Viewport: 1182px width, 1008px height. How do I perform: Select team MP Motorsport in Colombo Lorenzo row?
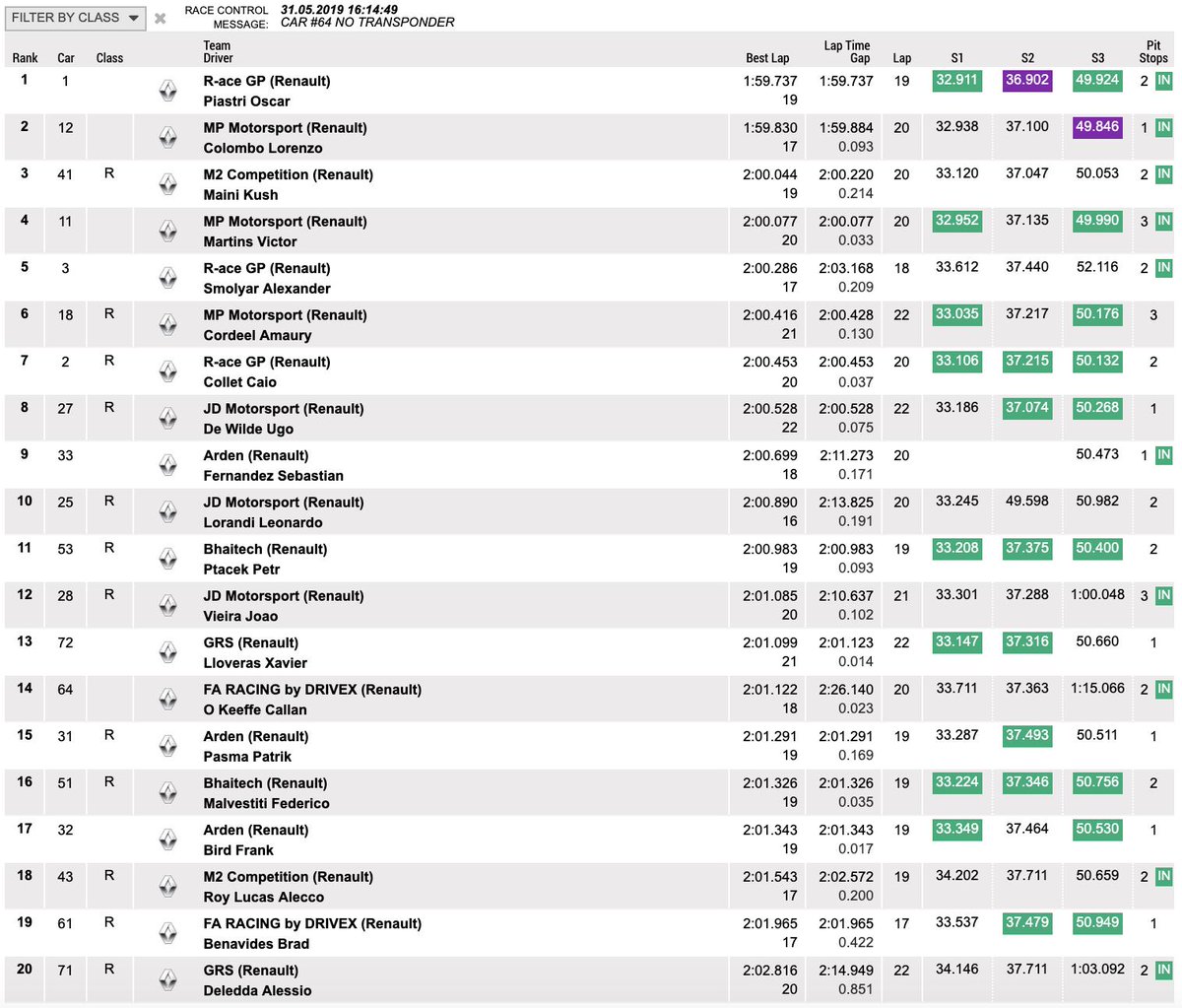point(285,128)
